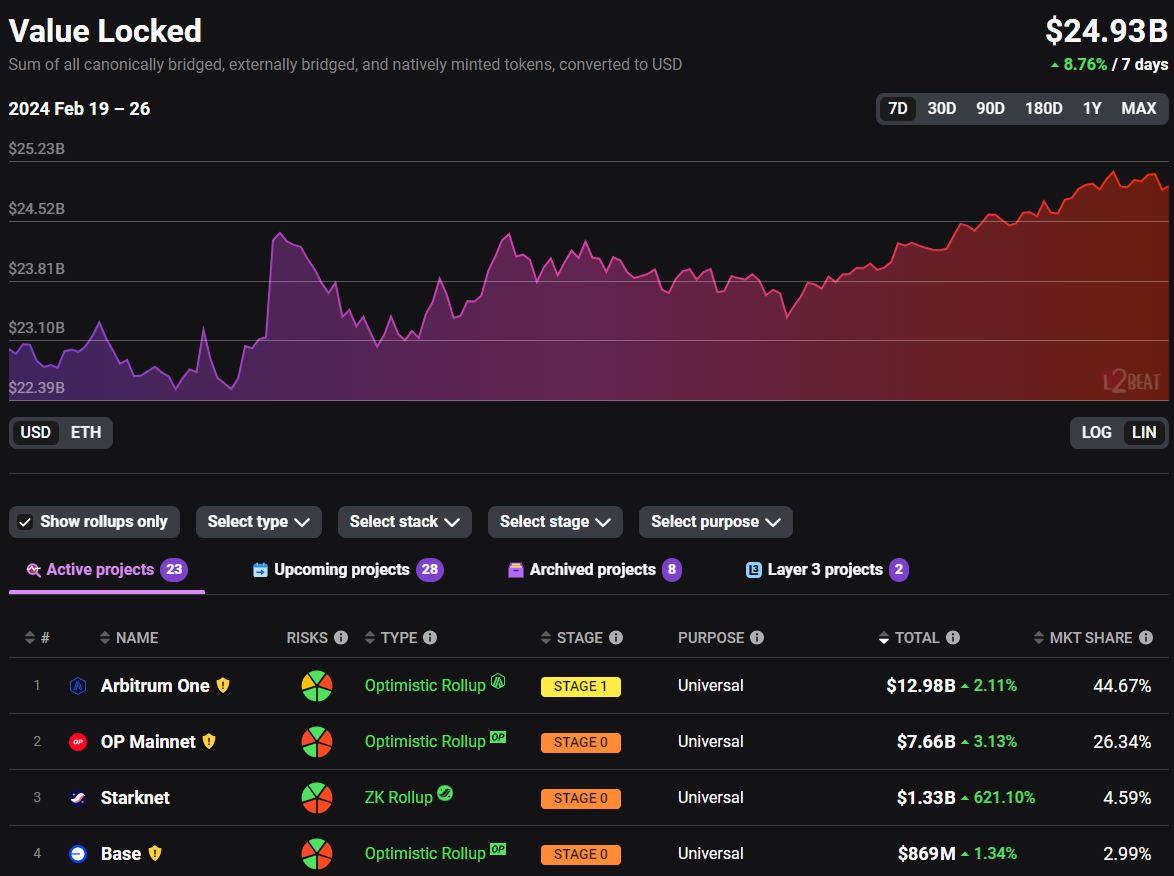Click the Base project logo icon
This screenshot has height=876, width=1174.
pos(78,854)
